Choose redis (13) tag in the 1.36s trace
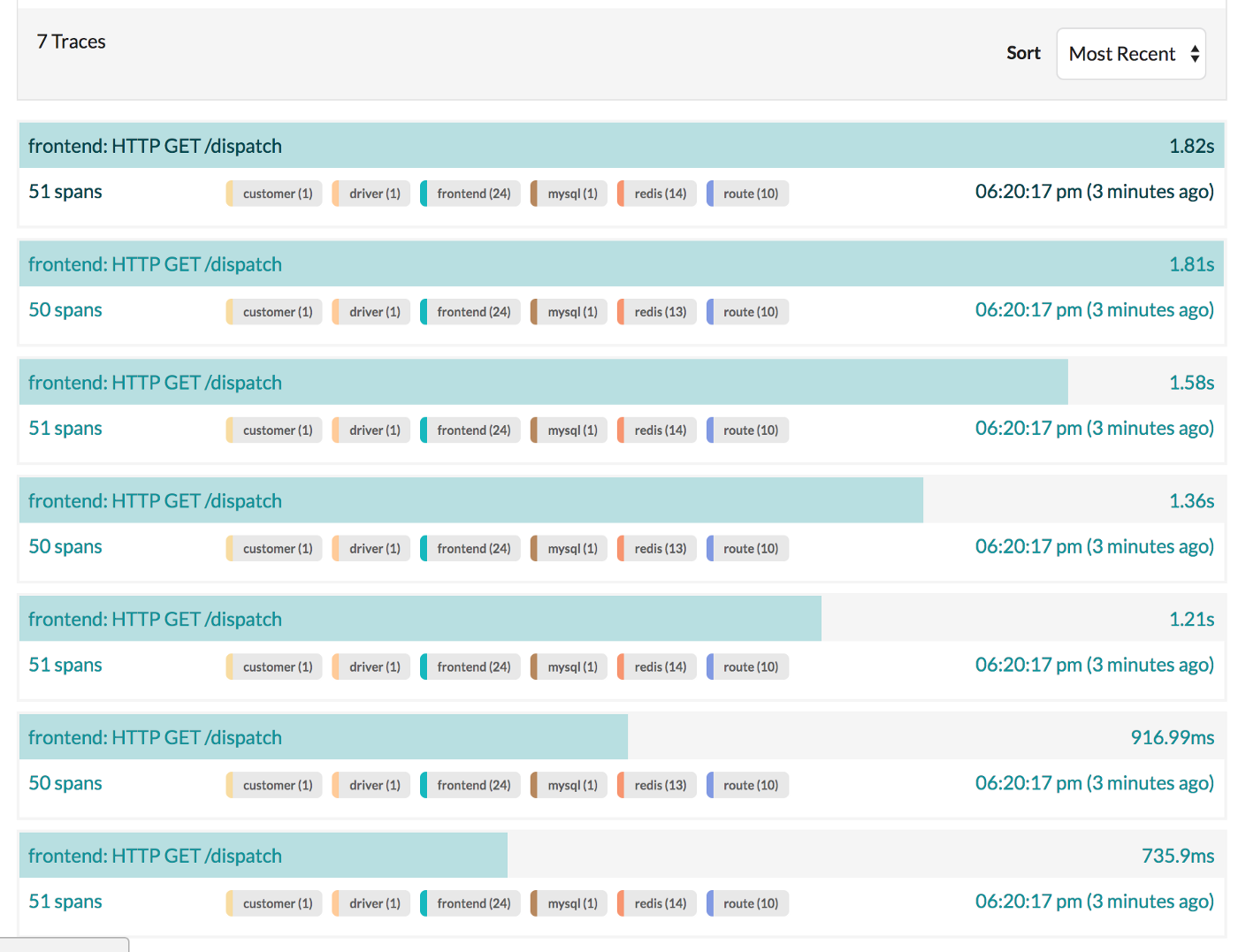Screen dimensions: 1238x952 [657, 549]
